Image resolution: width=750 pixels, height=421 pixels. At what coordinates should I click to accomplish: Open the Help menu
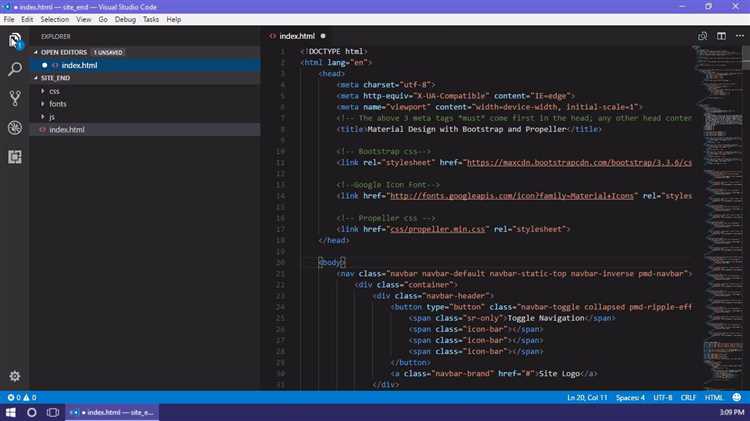[x=174, y=20]
